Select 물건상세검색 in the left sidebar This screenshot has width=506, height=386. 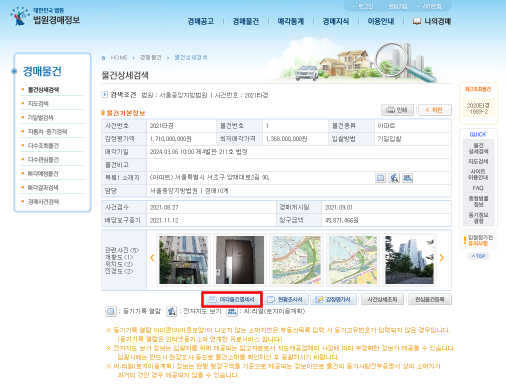(x=43, y=90)
